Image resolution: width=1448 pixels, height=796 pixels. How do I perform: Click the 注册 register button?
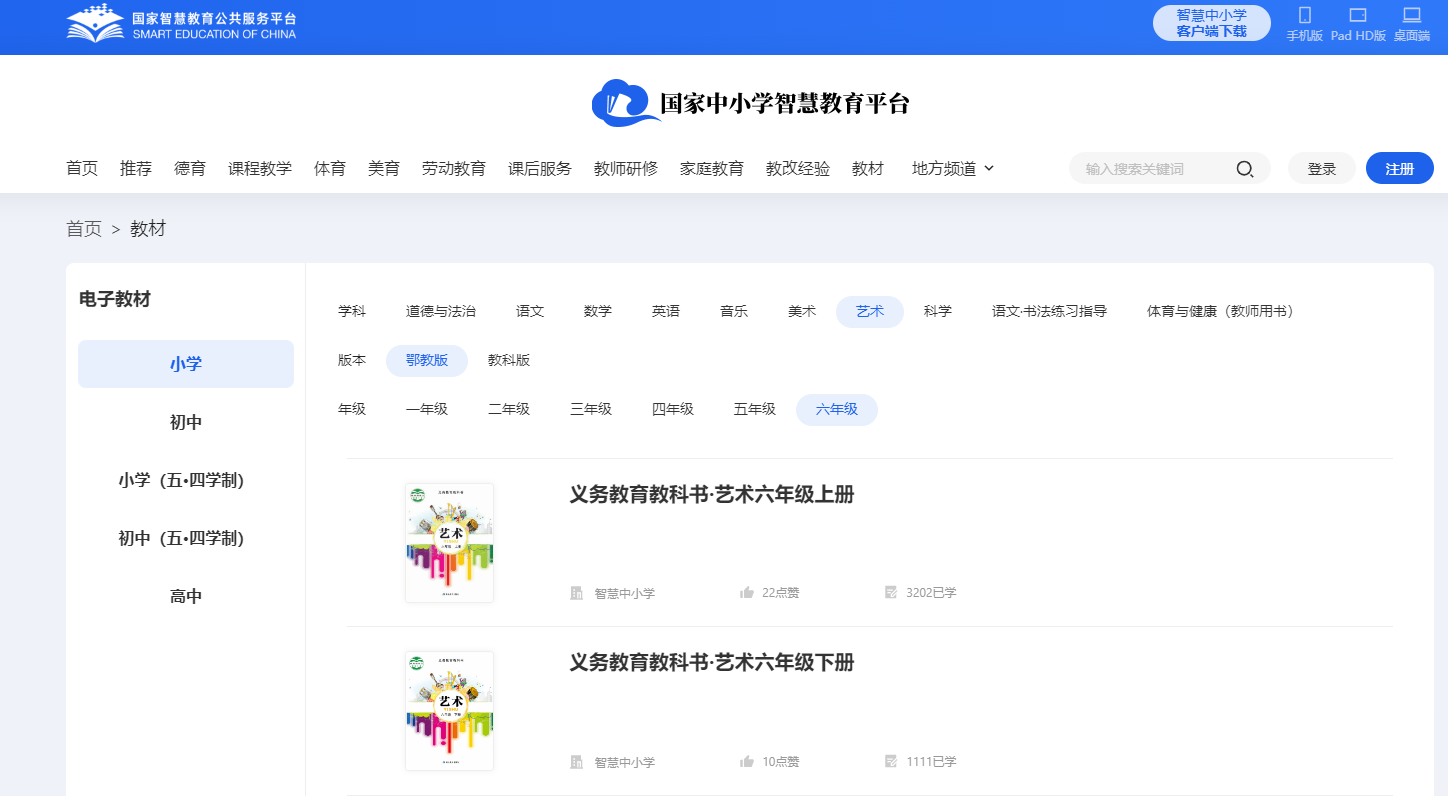click(1399, 168)
